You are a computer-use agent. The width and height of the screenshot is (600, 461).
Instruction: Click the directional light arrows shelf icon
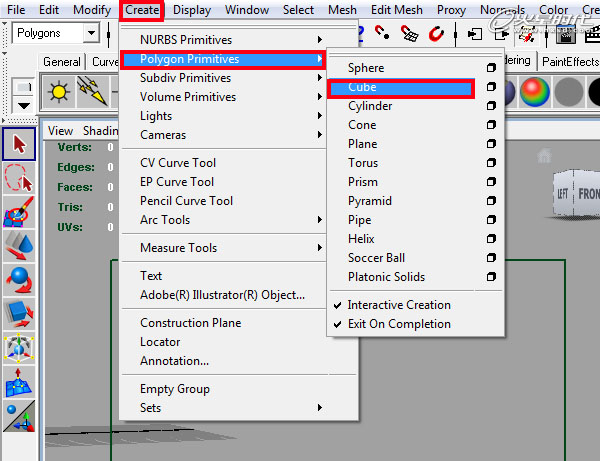tap(92, 92)
